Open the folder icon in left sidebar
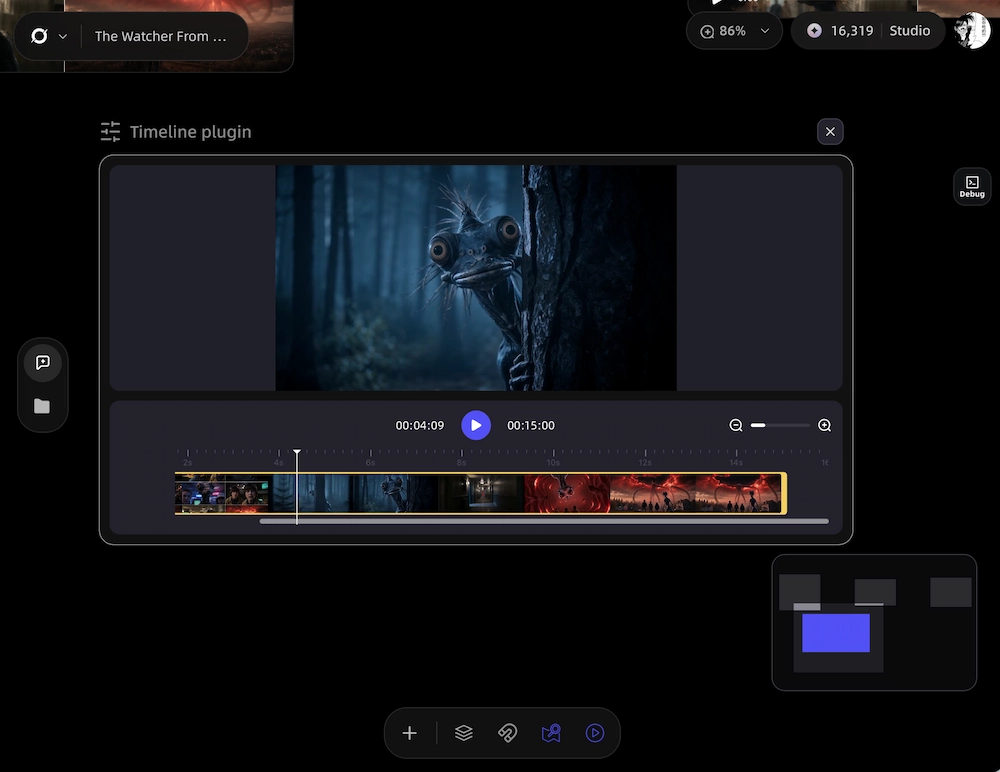Image resolution: width=1000 pixels, height=772 pixels. (x=42, y=406)
